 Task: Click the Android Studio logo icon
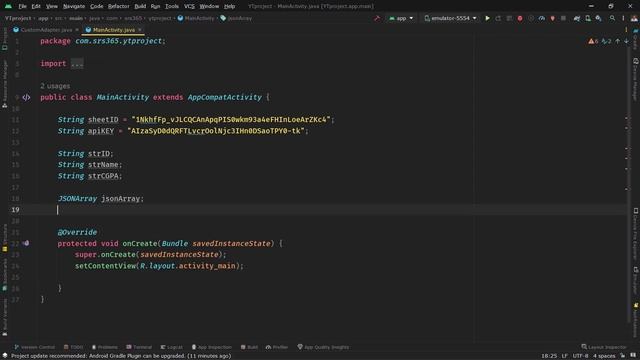tap(8, 6)
